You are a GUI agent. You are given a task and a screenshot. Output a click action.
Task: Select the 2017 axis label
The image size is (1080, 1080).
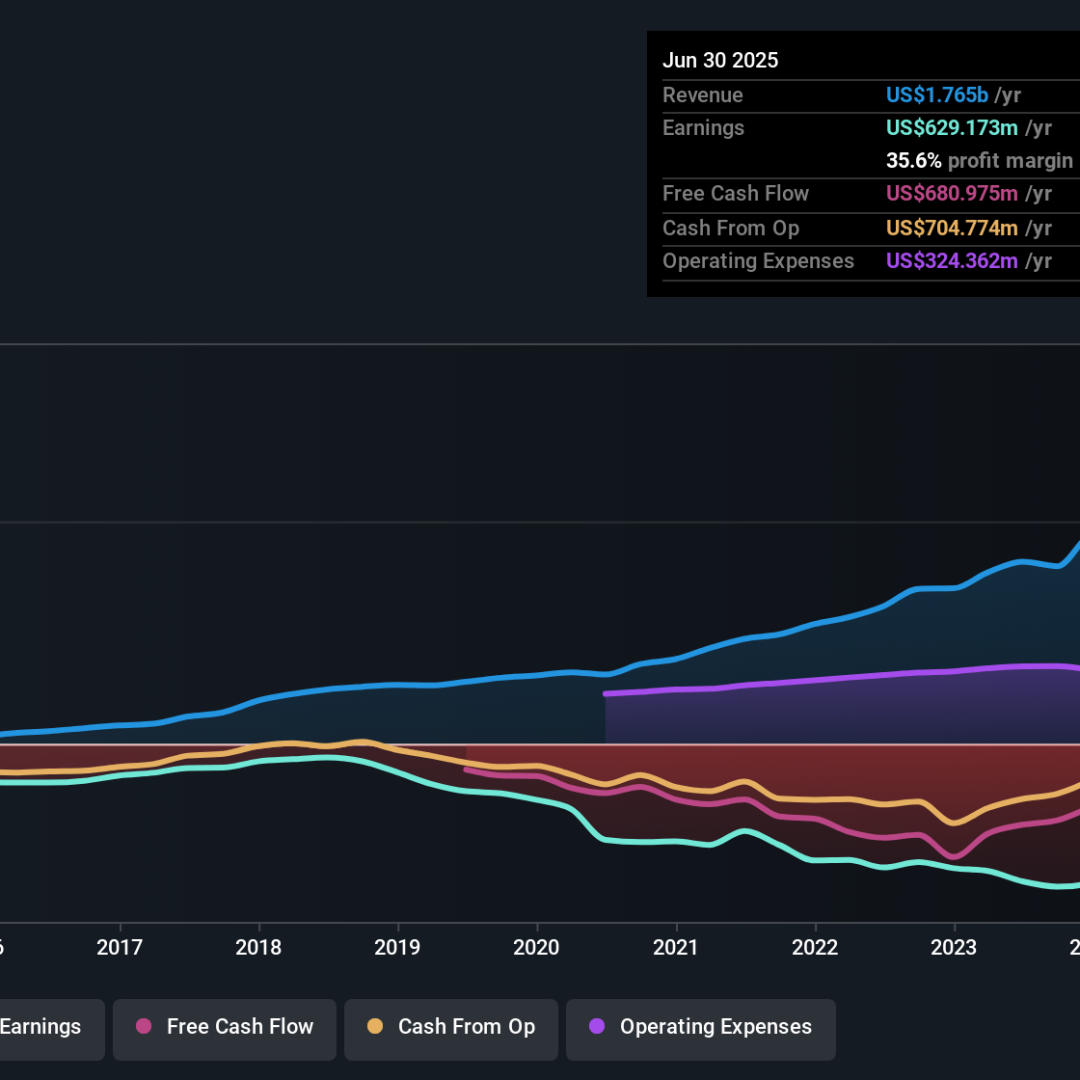tap(120, 948)
